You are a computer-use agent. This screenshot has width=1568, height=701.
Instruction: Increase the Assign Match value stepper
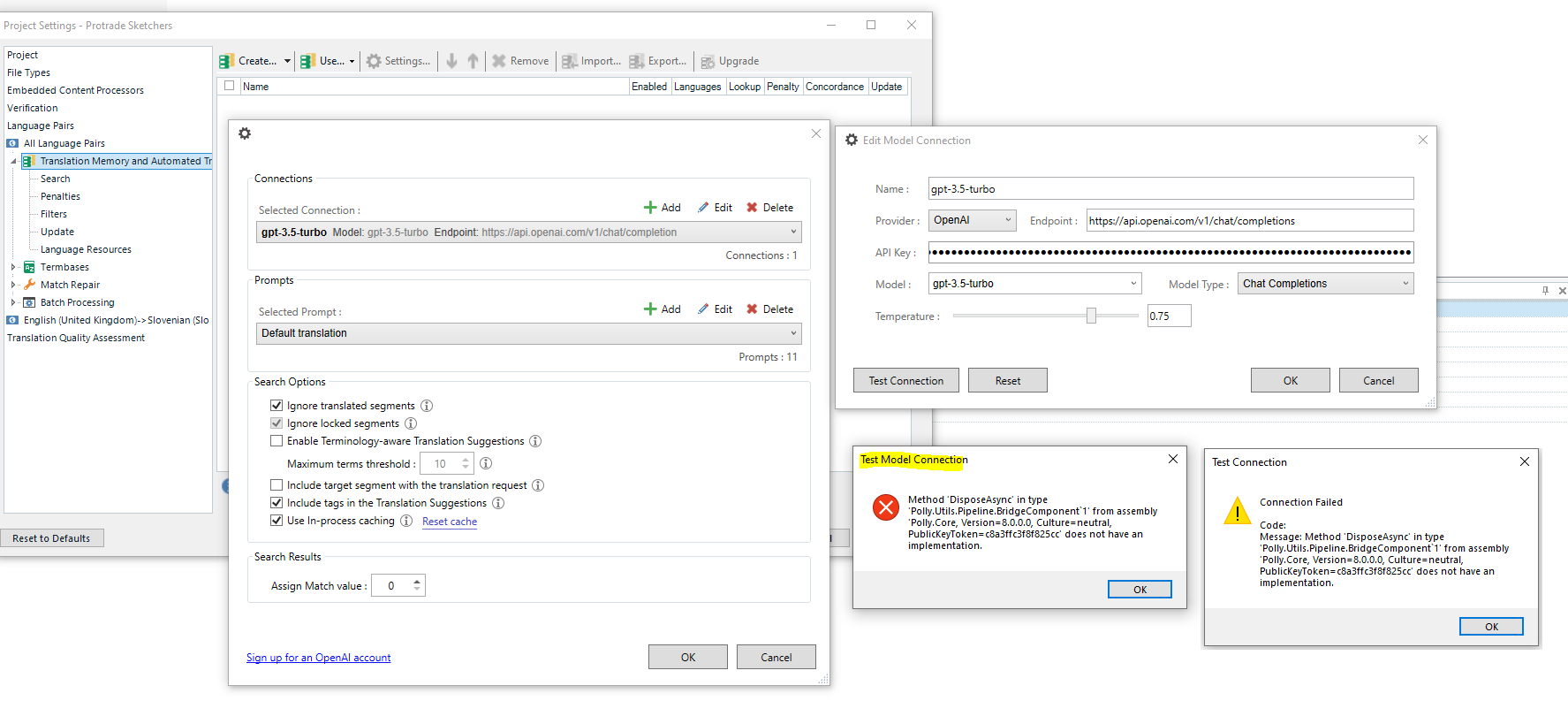click(x=417, y=581)
